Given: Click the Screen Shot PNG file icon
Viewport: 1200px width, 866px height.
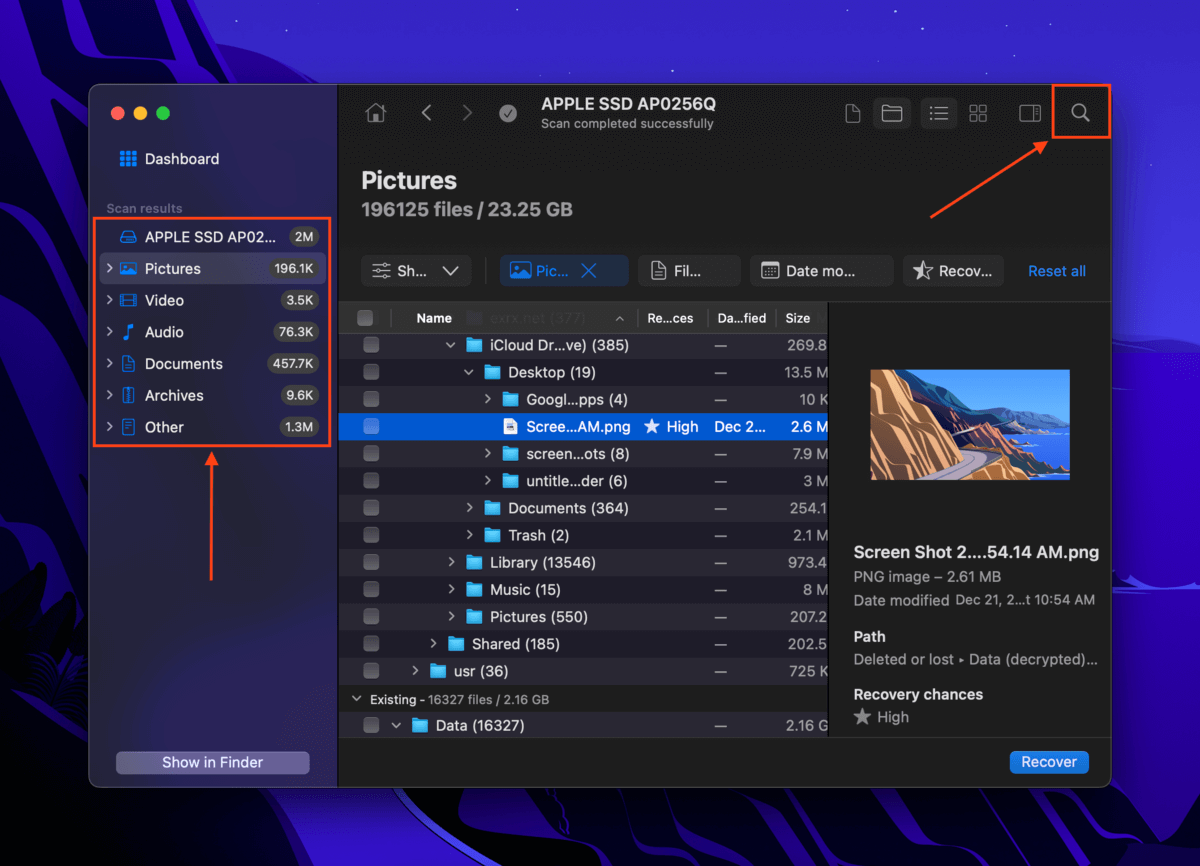Looking at the screenshot, I should tap(510, 427).
